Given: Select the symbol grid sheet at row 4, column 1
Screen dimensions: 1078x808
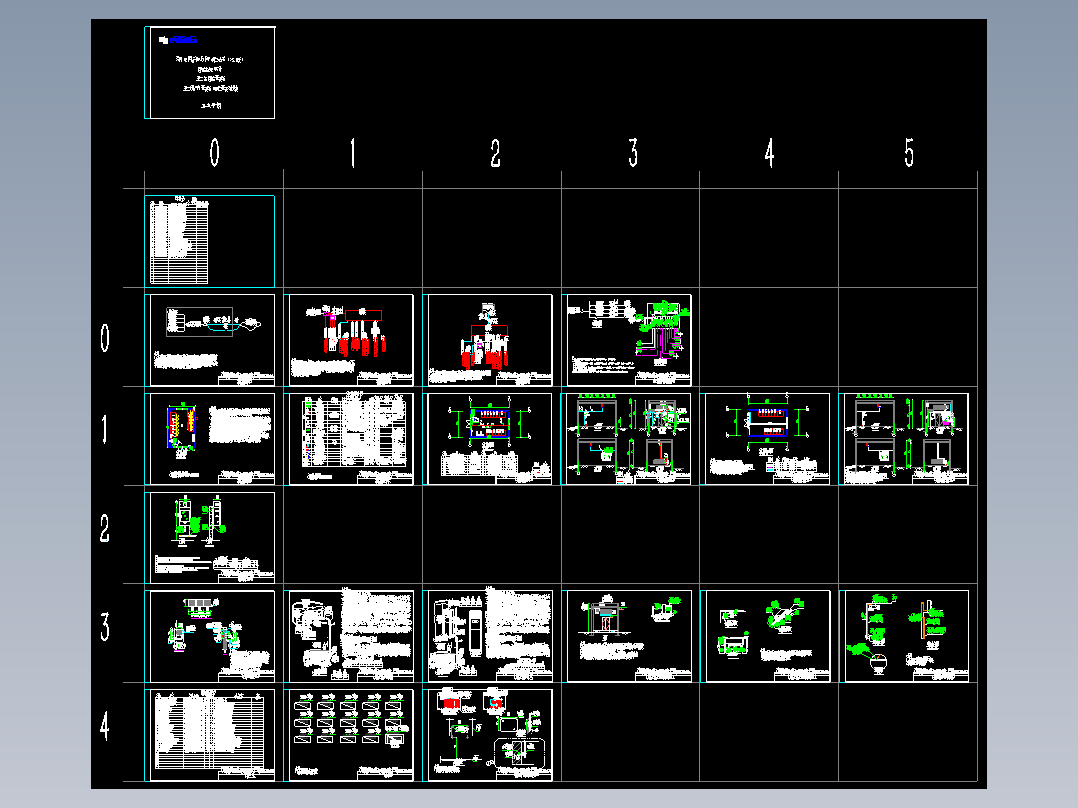Looking at the screenshot, I should [x=349, y=735].
